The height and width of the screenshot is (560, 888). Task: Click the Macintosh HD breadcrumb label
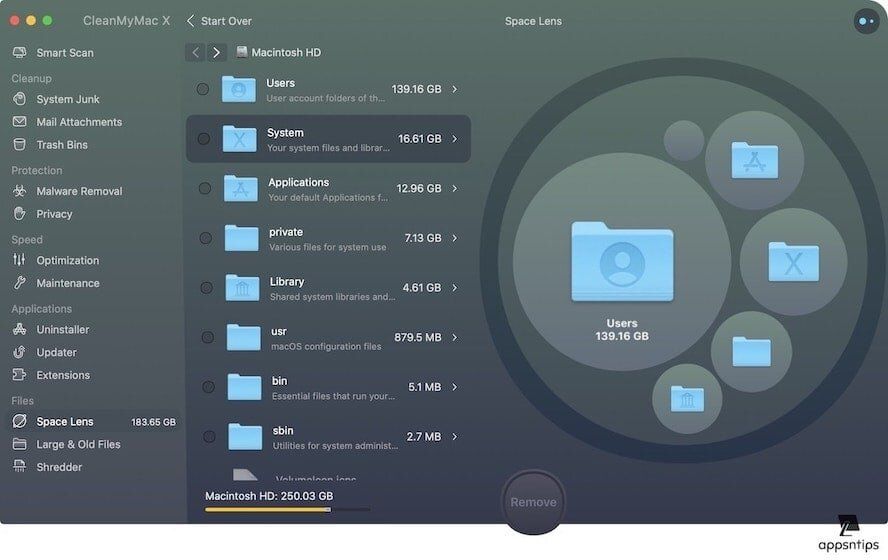point(286,52)
